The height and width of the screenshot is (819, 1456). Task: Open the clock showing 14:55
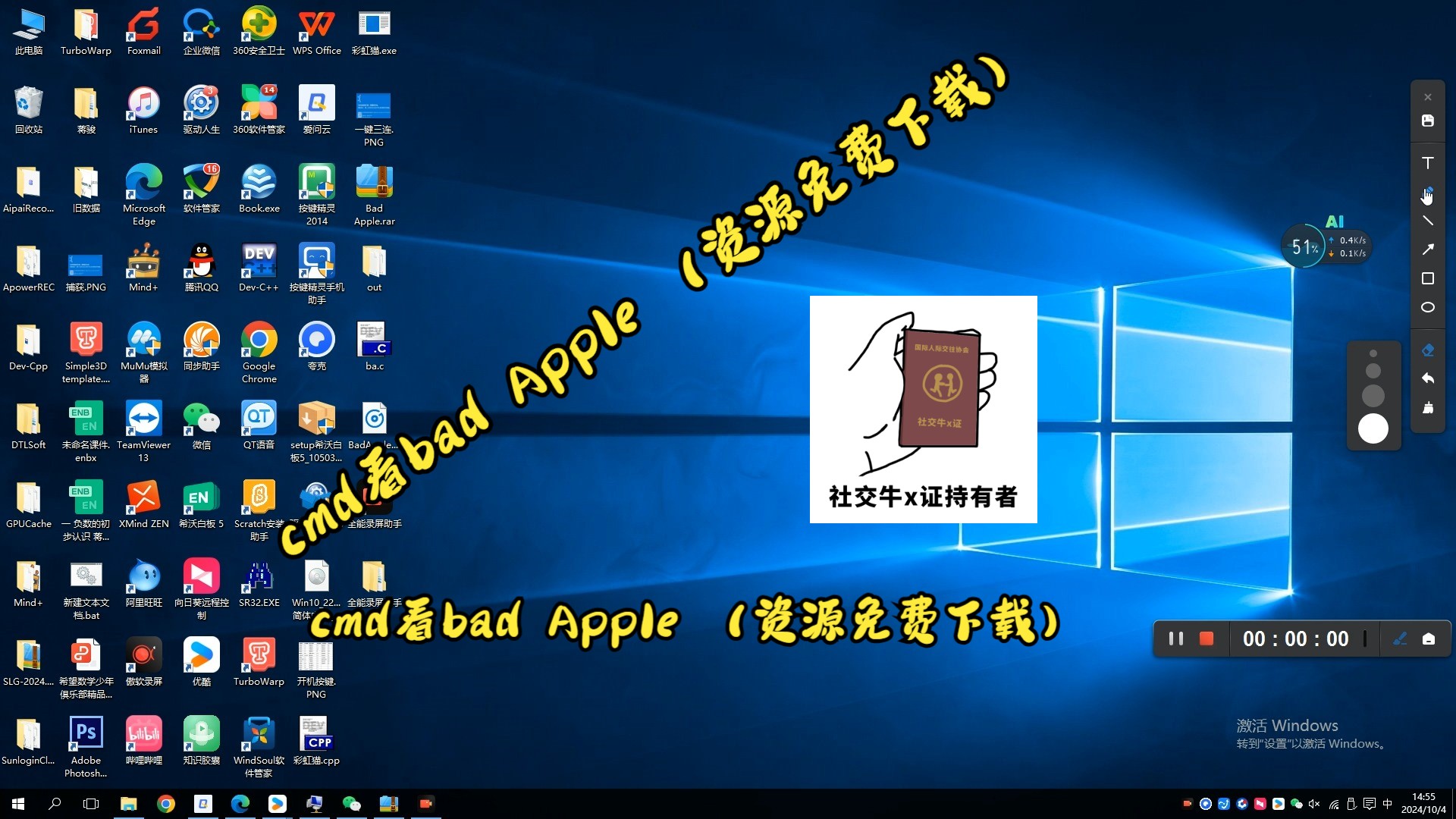point(1423,803)
